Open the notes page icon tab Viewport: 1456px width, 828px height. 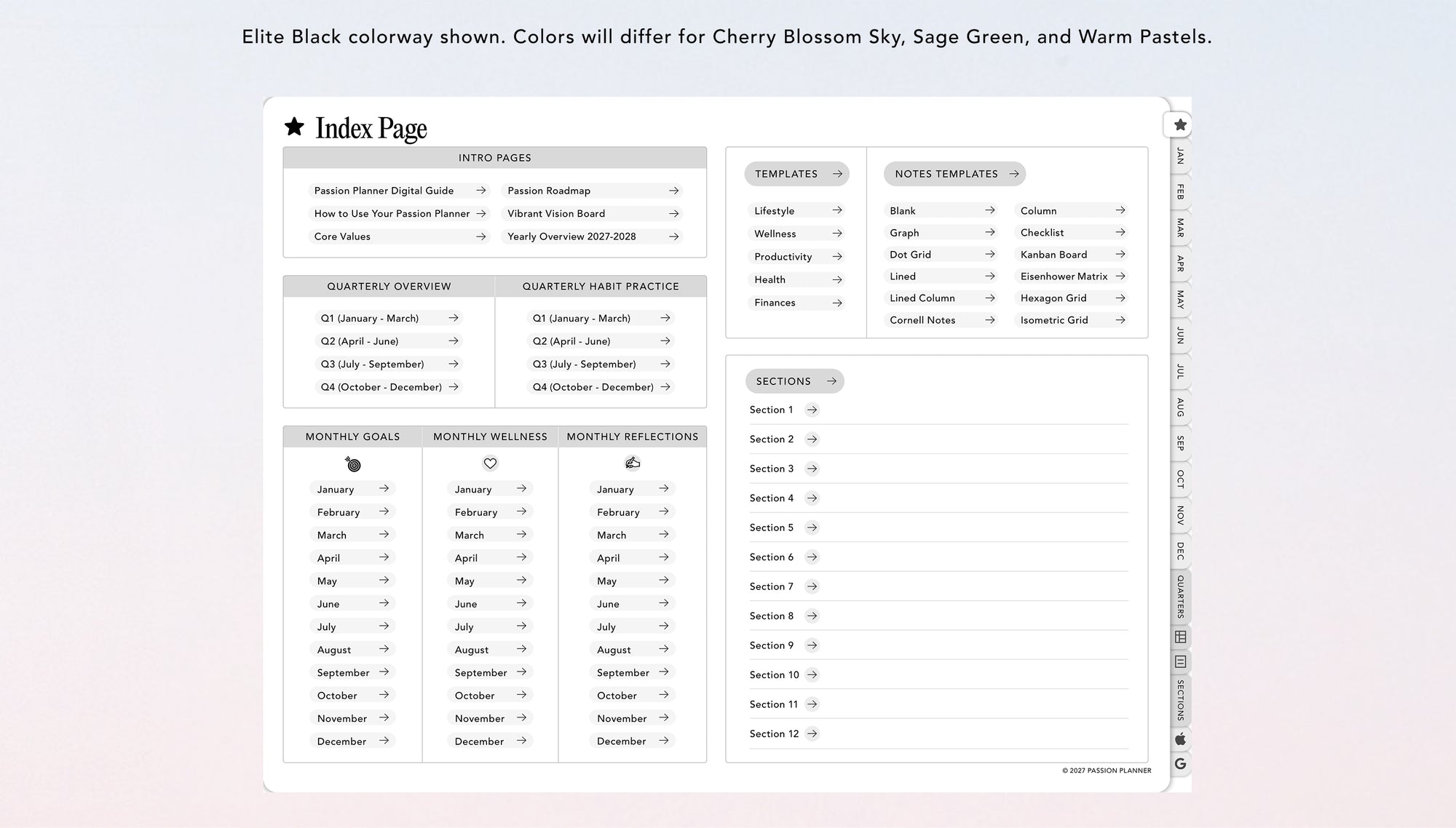click(1180, 661)
